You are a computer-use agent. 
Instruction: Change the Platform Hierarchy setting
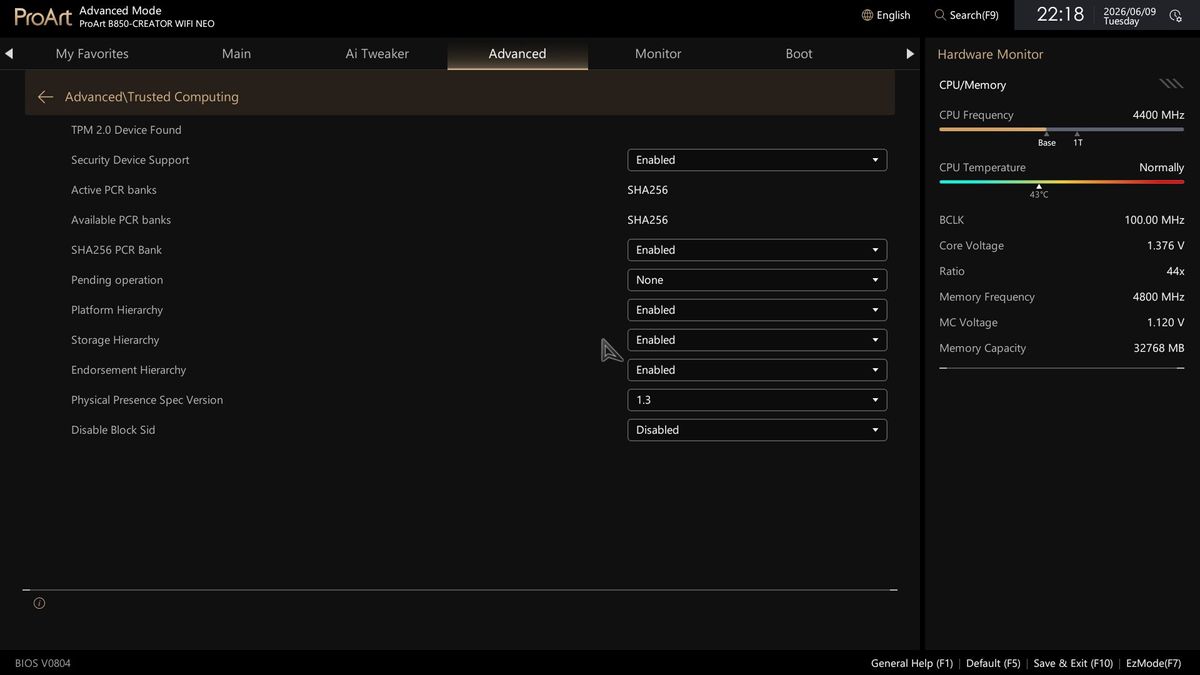tap(757, 310)
